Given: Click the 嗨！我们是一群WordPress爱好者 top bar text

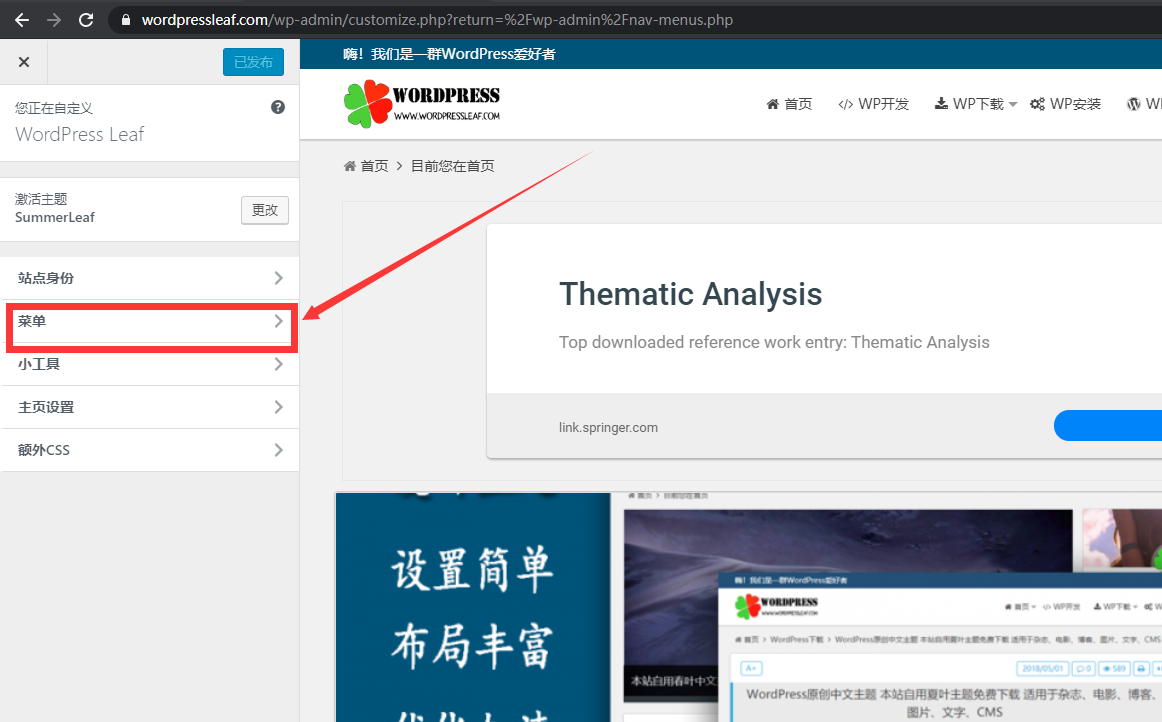Looking at the screenshot, I should click(449, 54).
